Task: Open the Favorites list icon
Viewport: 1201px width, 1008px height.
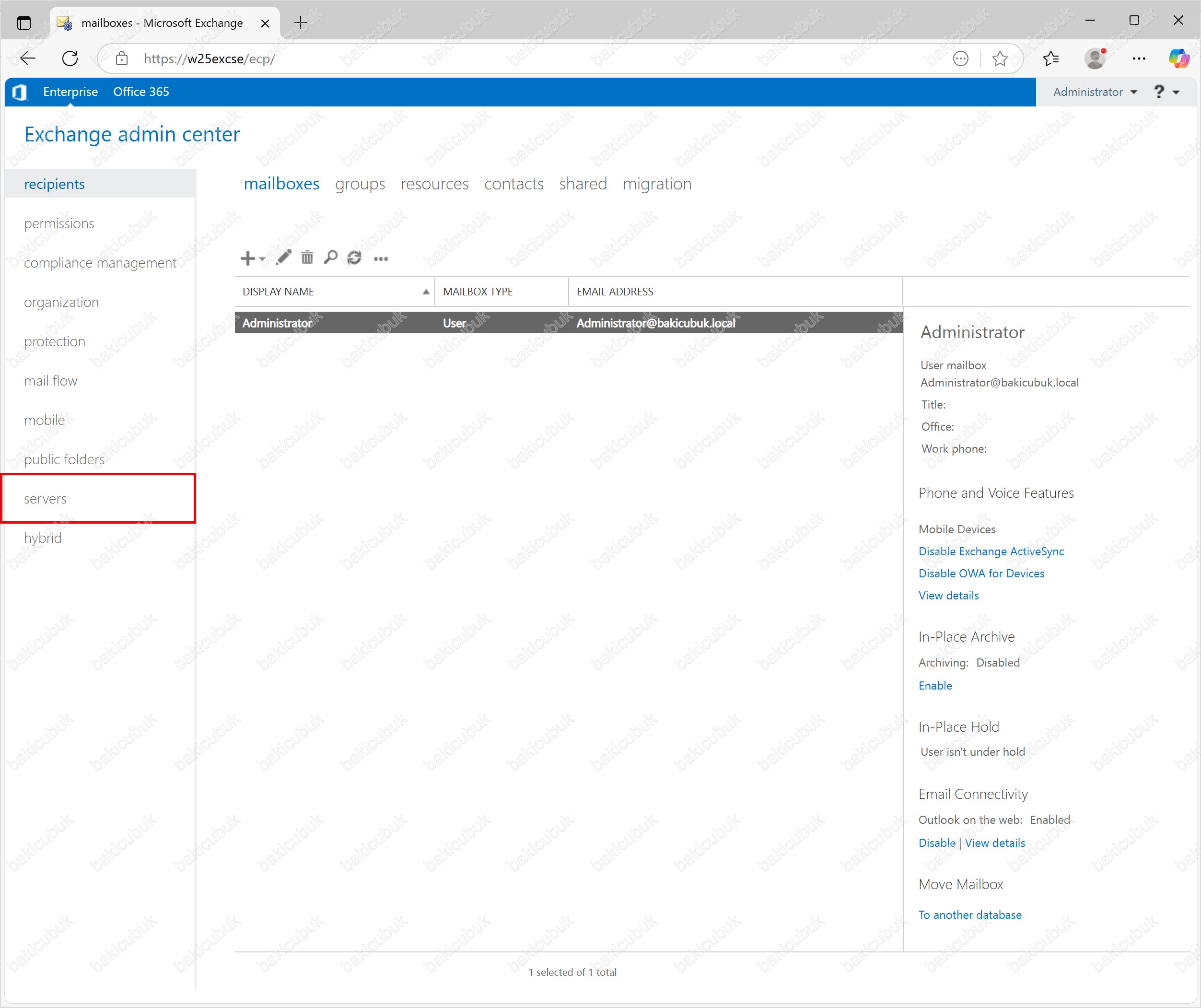Action: pyautogui.click(x=1050, y=59)
